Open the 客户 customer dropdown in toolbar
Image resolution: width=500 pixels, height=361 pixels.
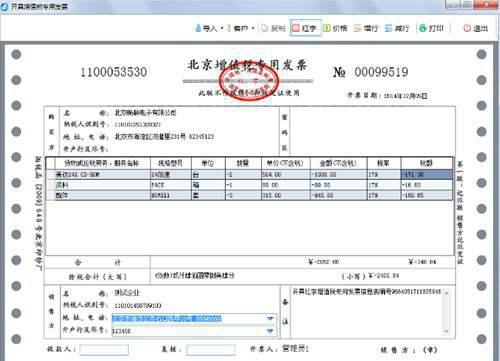241,28
